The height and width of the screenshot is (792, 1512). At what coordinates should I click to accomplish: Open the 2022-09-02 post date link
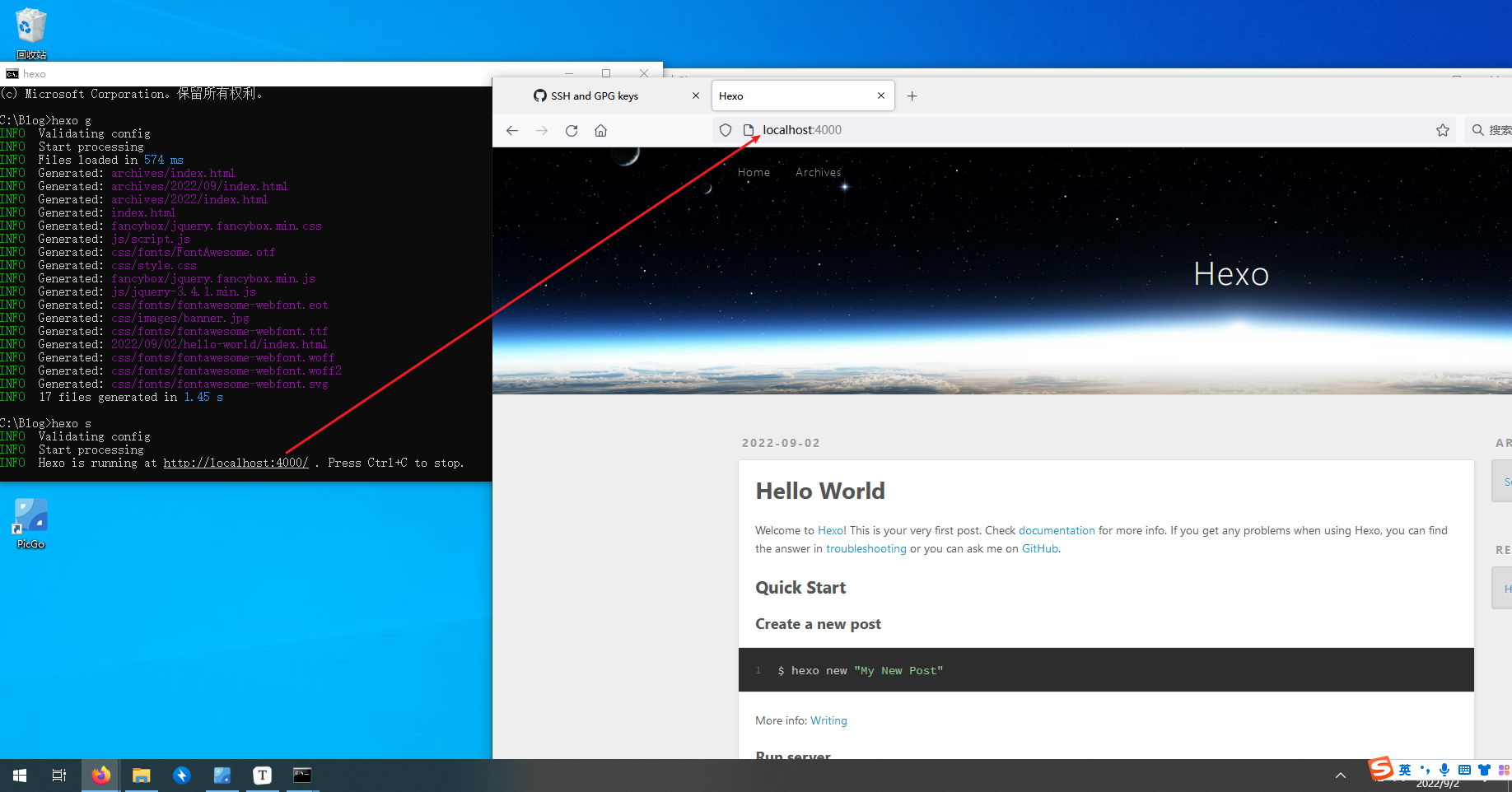point(781,443)
